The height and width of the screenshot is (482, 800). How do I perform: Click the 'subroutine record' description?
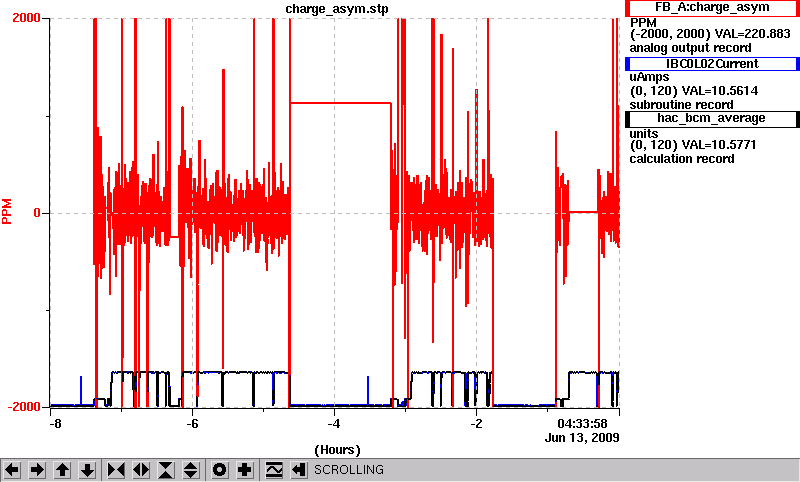point(681,105)
